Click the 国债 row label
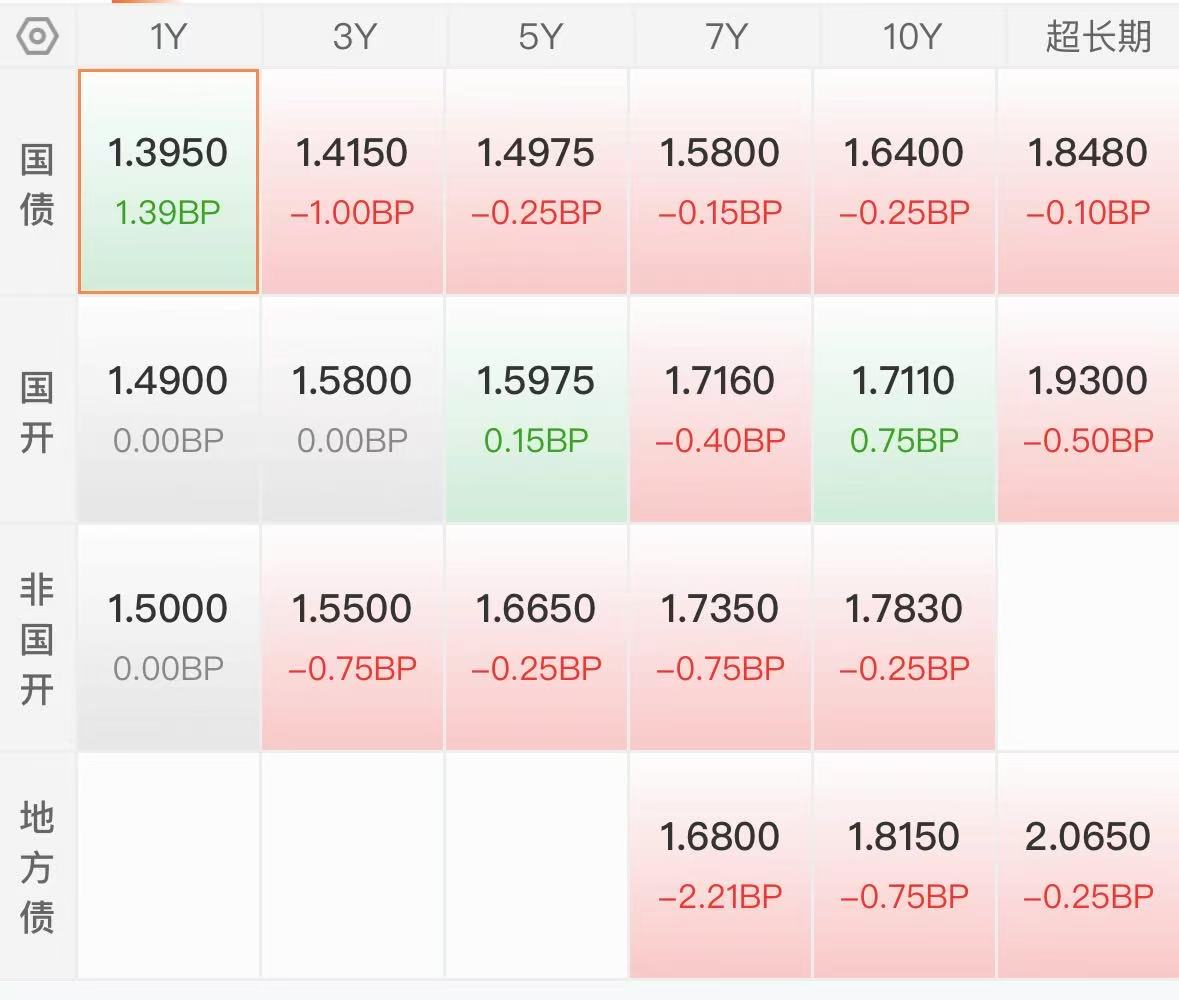 (x=37, y=185)
